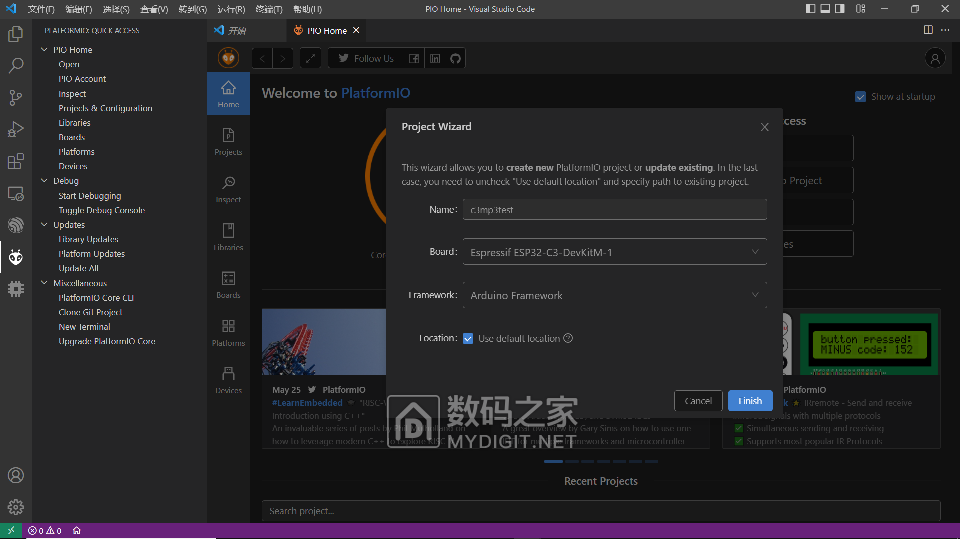
Task: Click the expand fullscreen icon in PIO toolbar
Action: (312, 59)
